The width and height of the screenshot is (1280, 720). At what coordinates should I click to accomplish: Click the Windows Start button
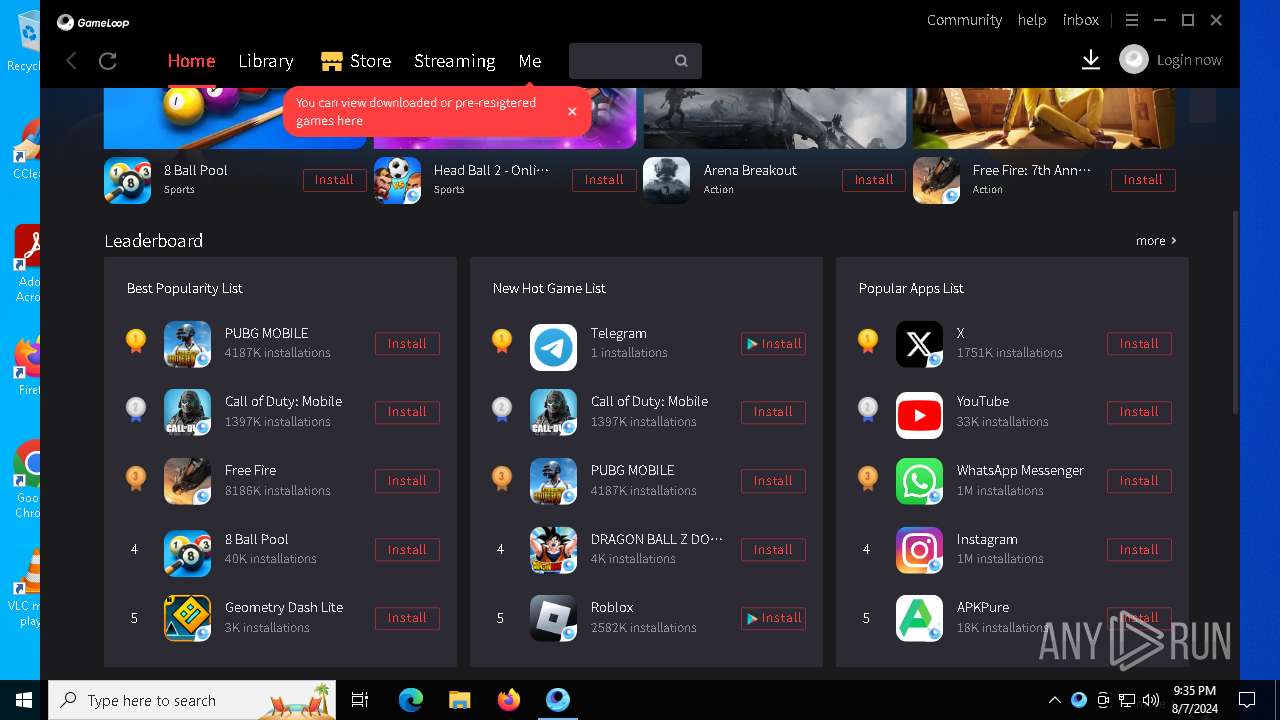click(23, 700)
